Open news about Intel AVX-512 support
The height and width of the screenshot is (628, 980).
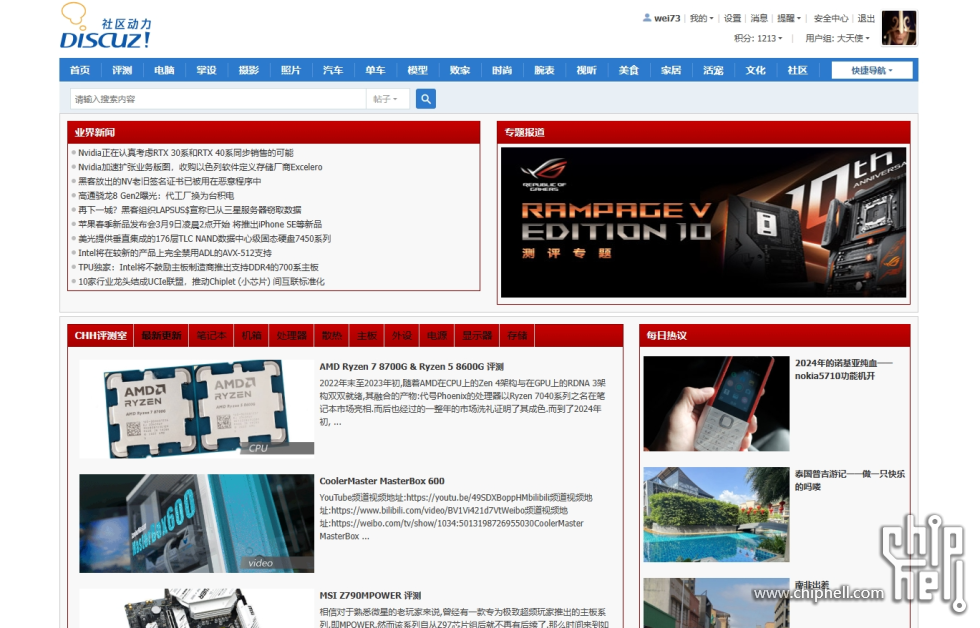[x=175, y=253]
